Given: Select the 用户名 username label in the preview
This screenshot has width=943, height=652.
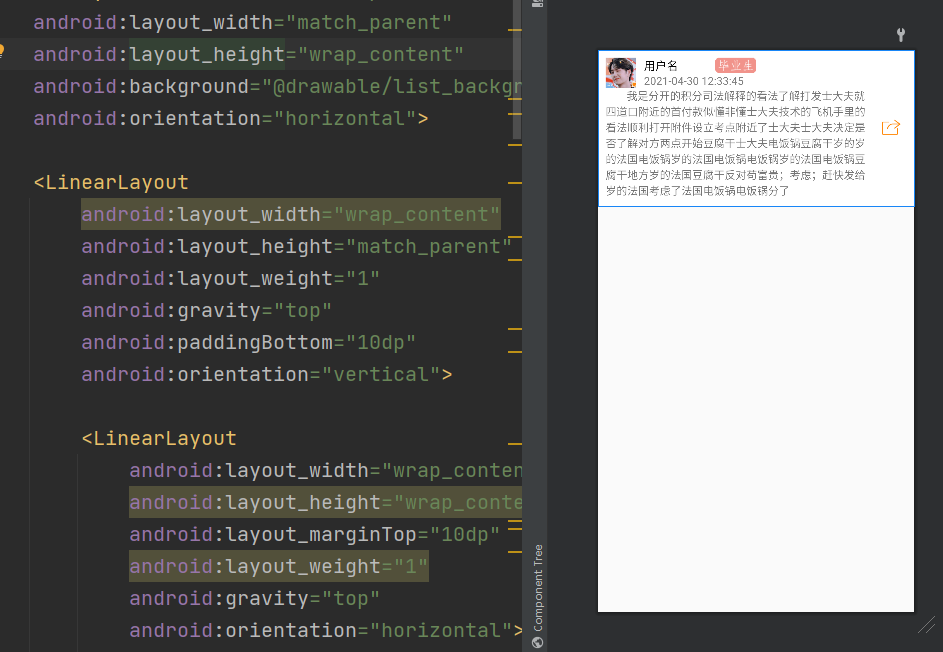Looking at the screenshot, I should click(x=660, y=66).
